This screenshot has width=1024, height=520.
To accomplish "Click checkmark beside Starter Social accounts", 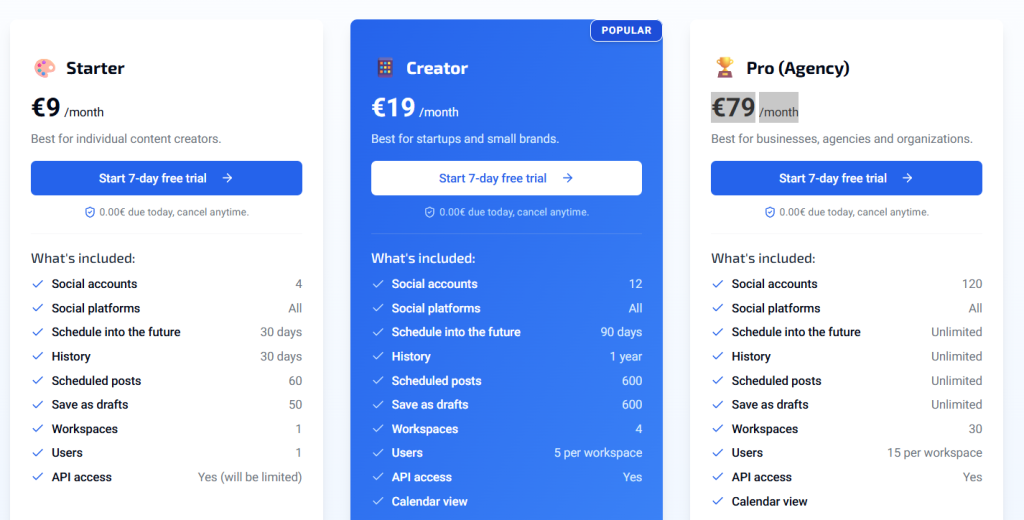I will point(38,284).
